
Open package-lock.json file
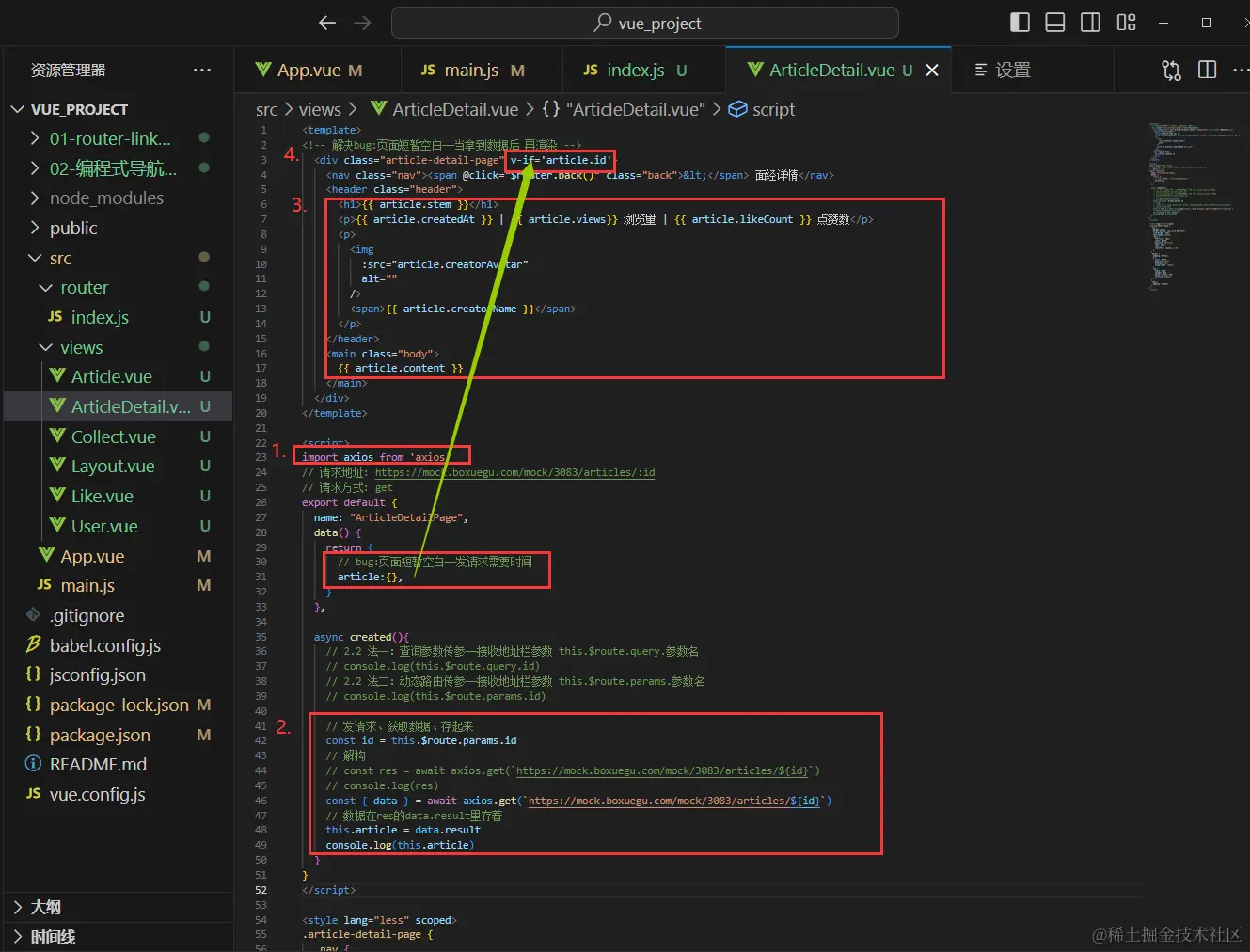pos(119,706)
